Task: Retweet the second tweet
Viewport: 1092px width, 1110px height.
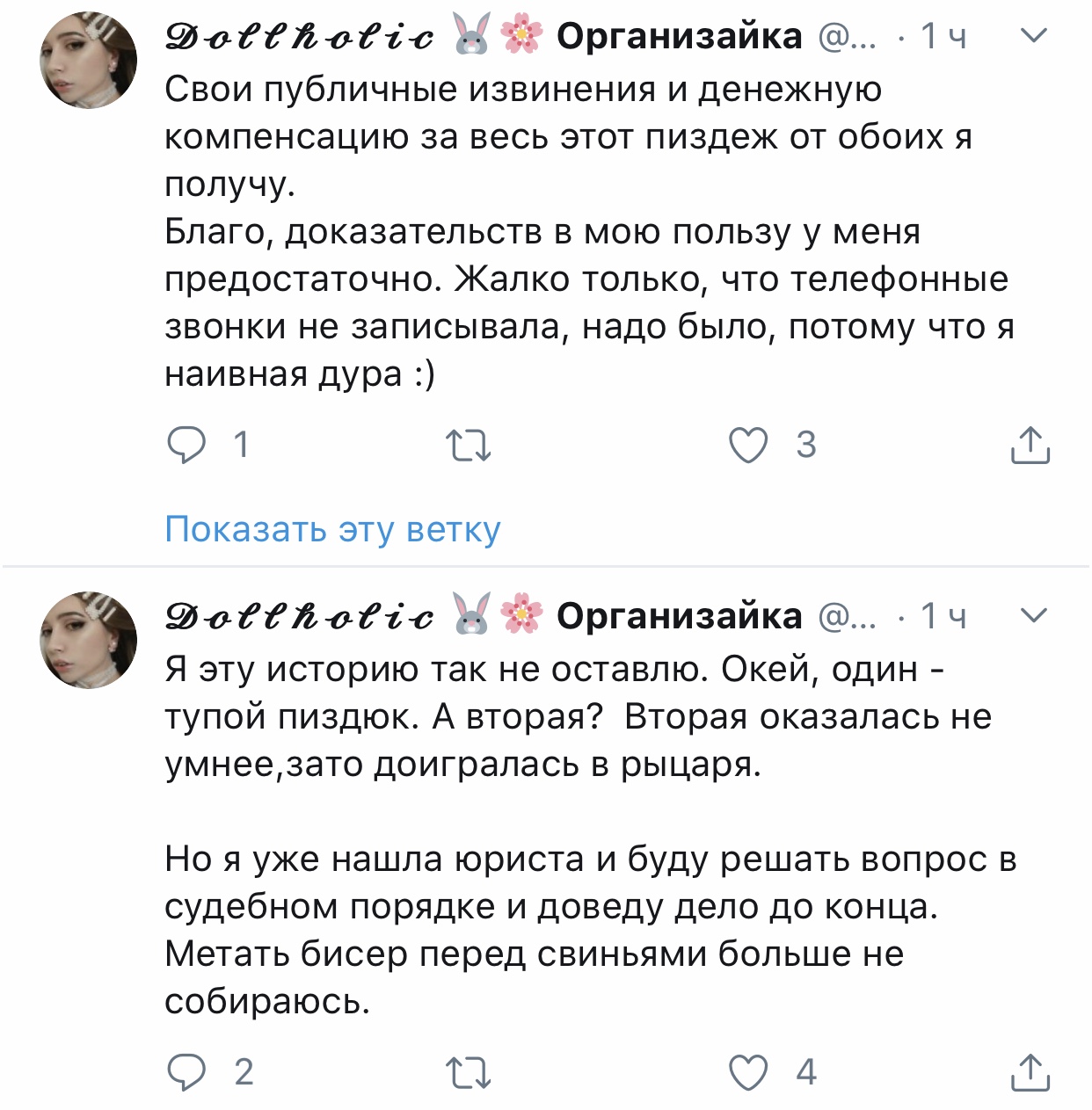Action: click(468, 1072)
